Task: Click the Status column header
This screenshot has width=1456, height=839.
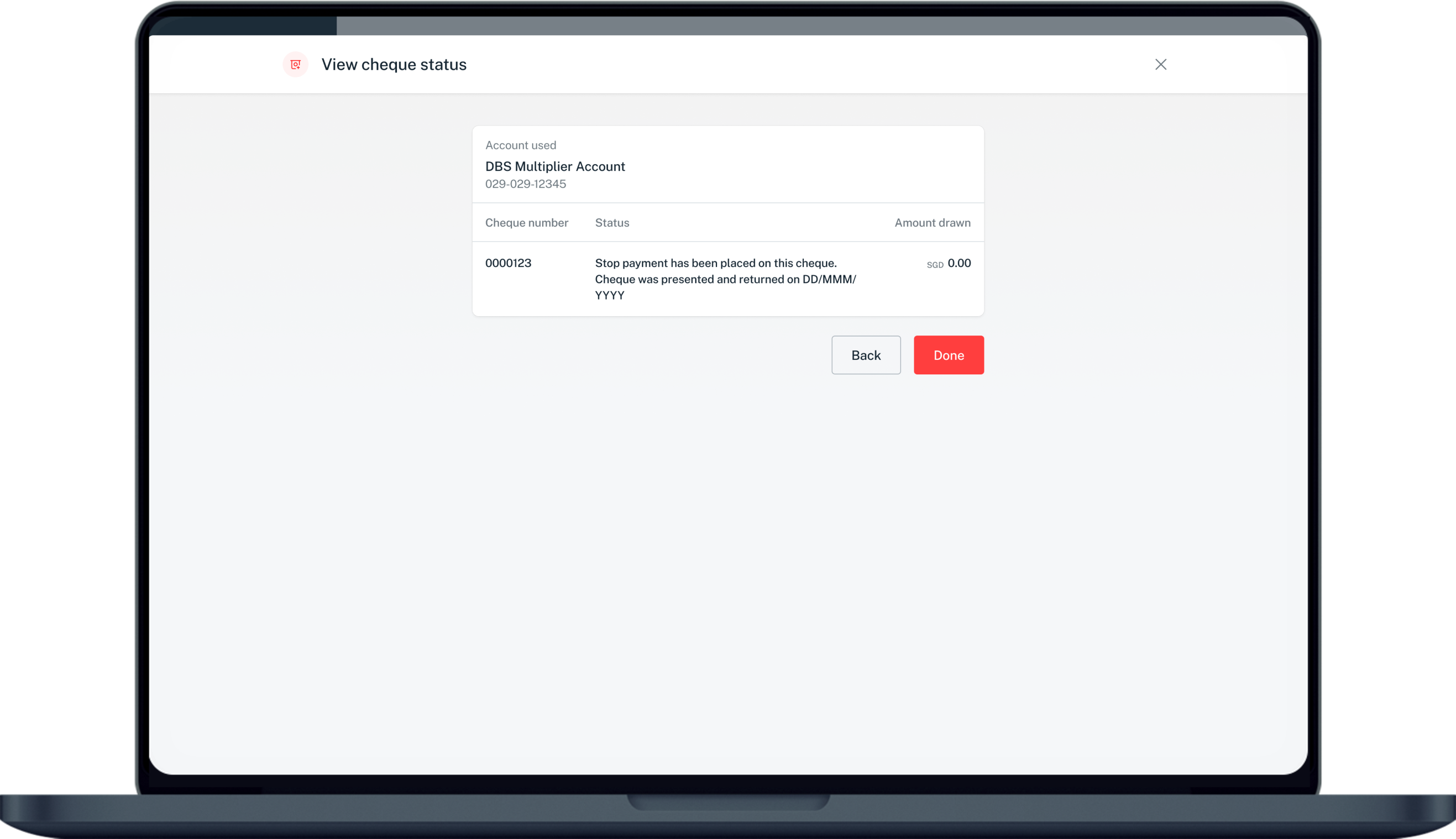Action: tap(612, 223)
